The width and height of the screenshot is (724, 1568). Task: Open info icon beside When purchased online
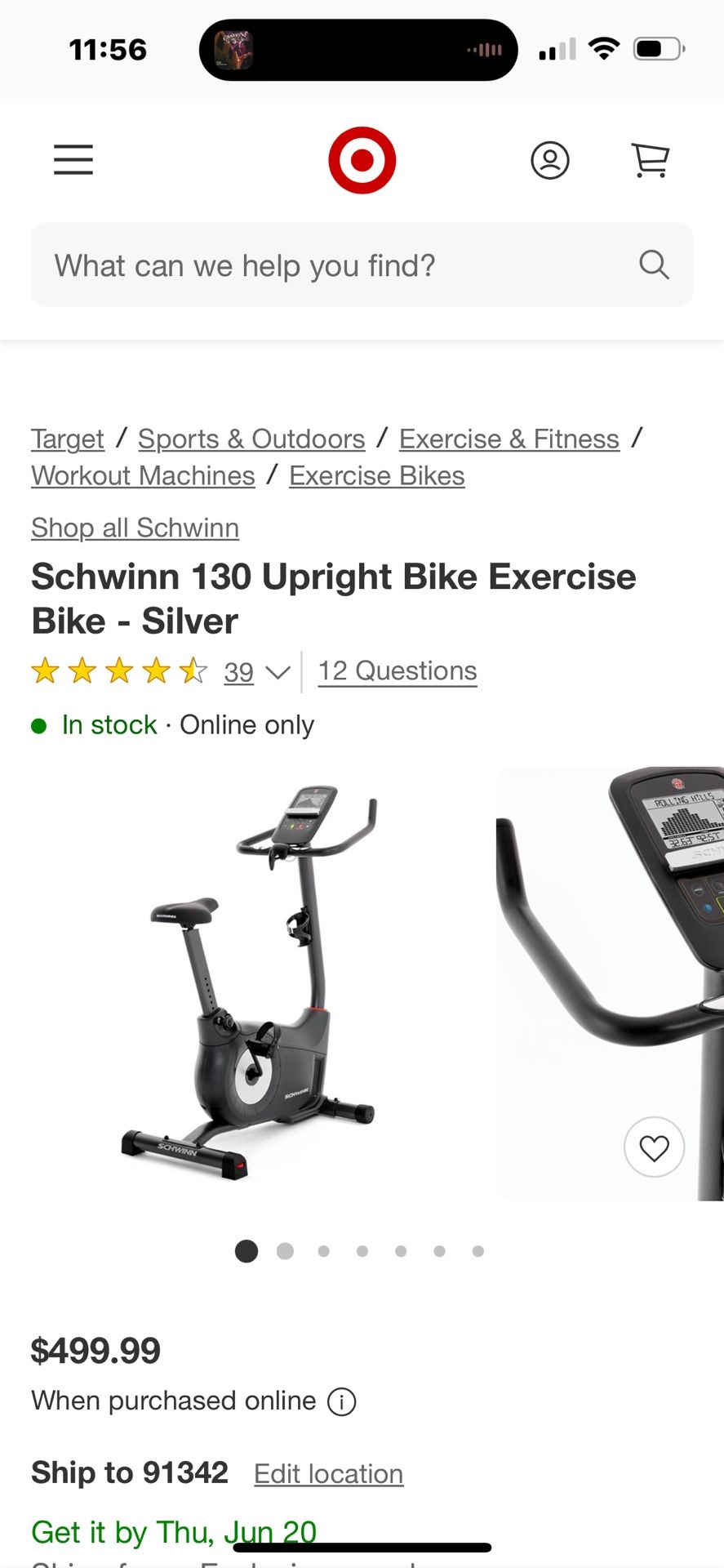tap(341, 1402)
